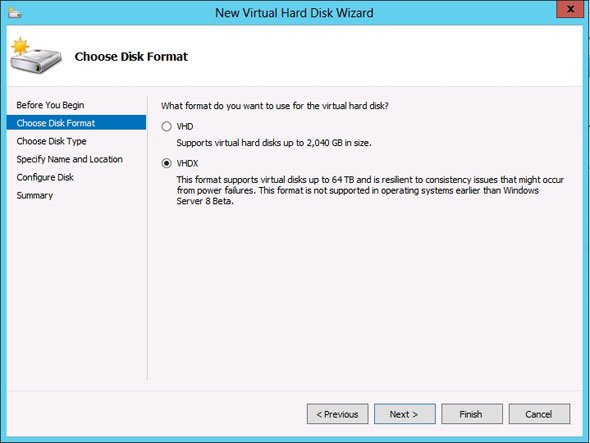
Task: Click the wizard icon in title bar
Action: tap(15, 13)
